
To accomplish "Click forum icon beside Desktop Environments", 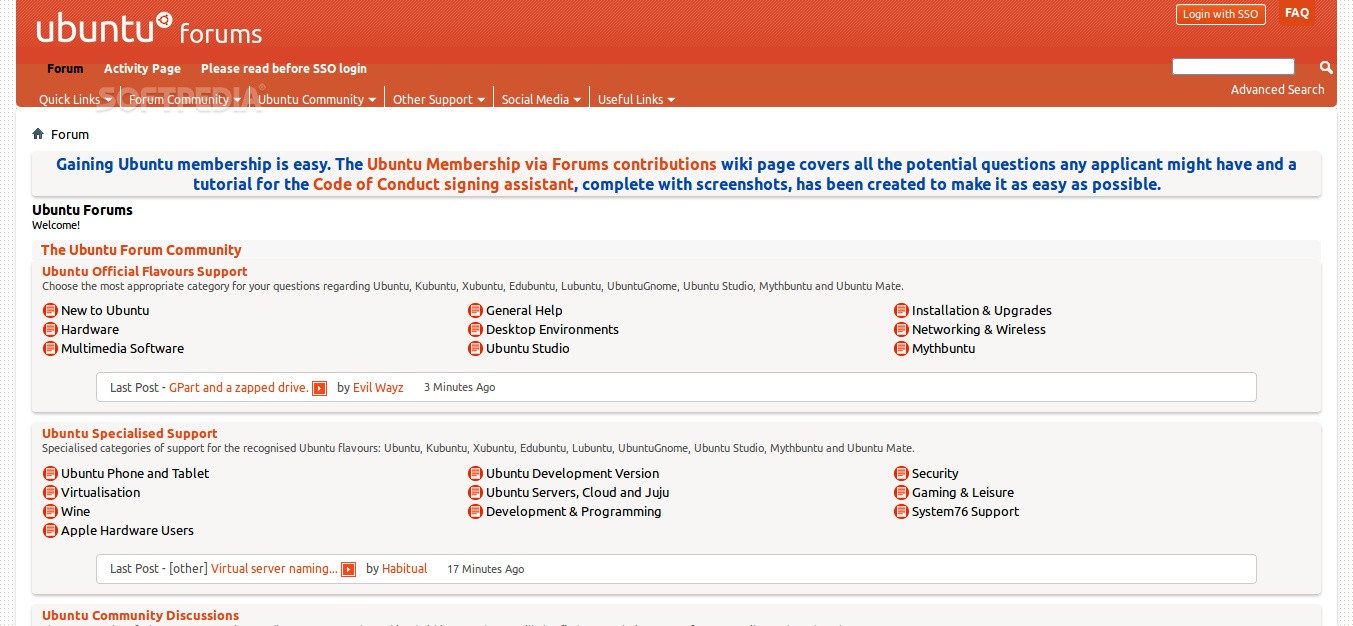I will [476, 329].
